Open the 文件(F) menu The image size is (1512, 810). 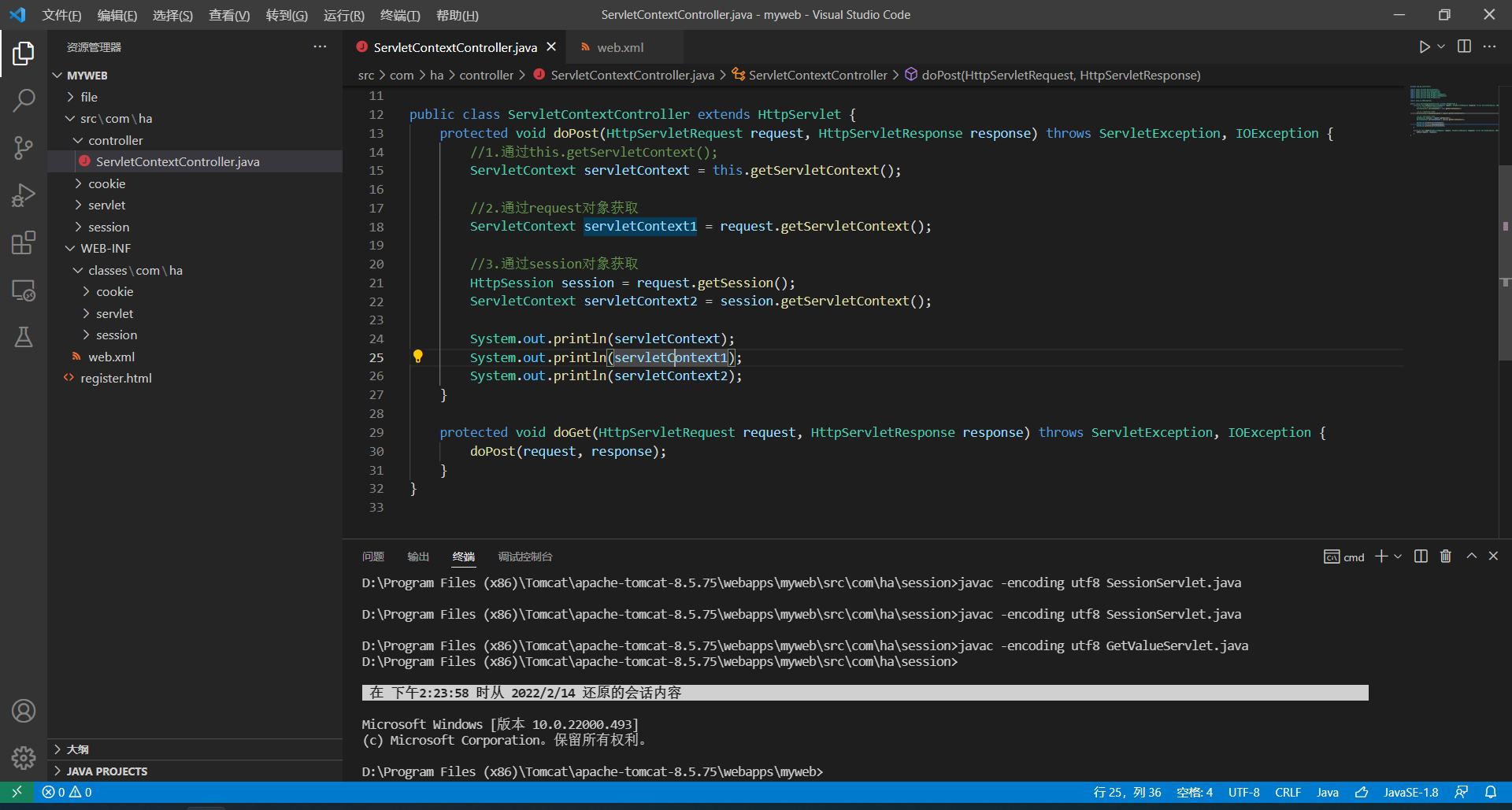point(61,15)
